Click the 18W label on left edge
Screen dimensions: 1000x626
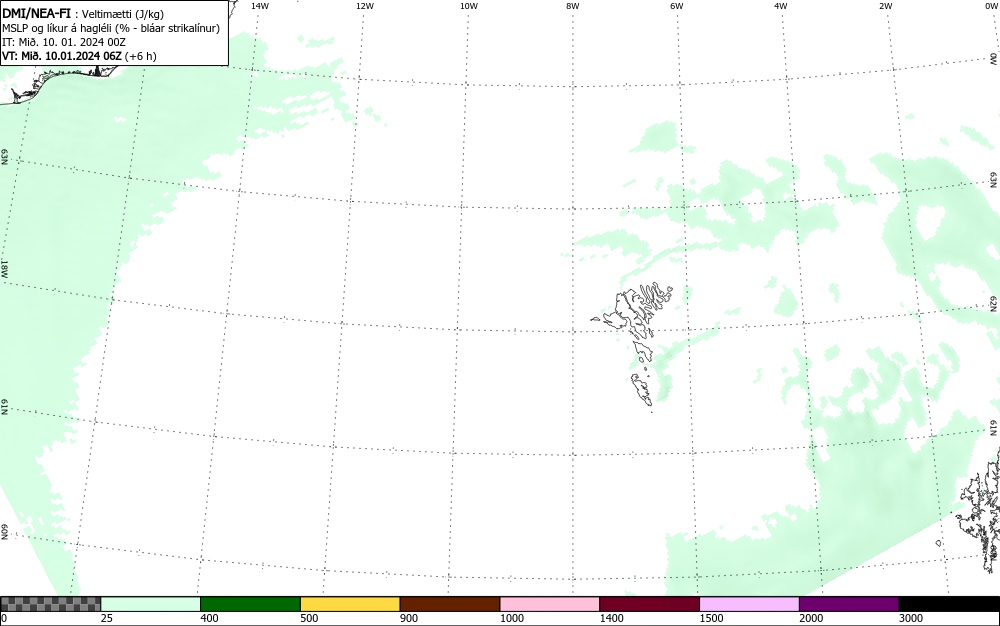click(4, 268)
